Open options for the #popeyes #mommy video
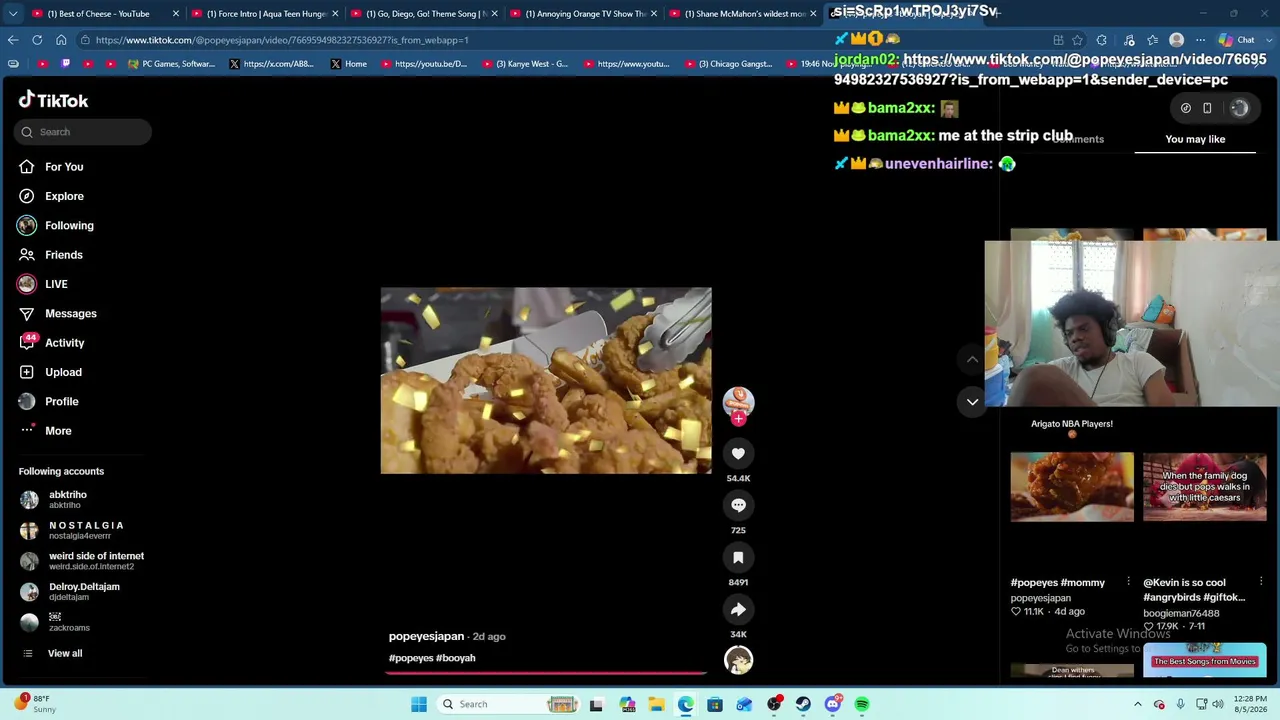1280x720 pixels. pos(1128,582)
